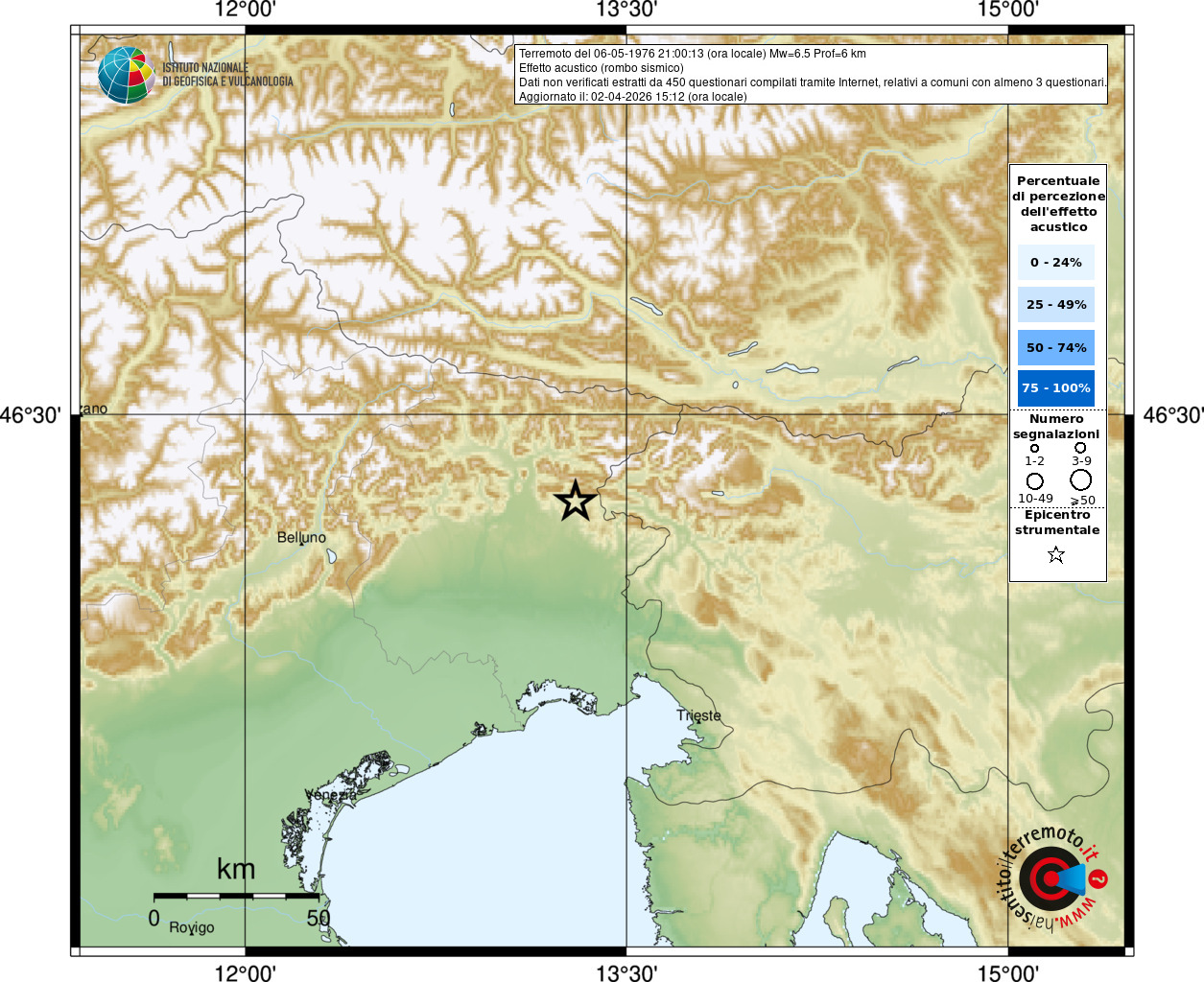The image size is (1204, 982).
Task: Click the INGV globe logo
Action: tap(126, 75)
